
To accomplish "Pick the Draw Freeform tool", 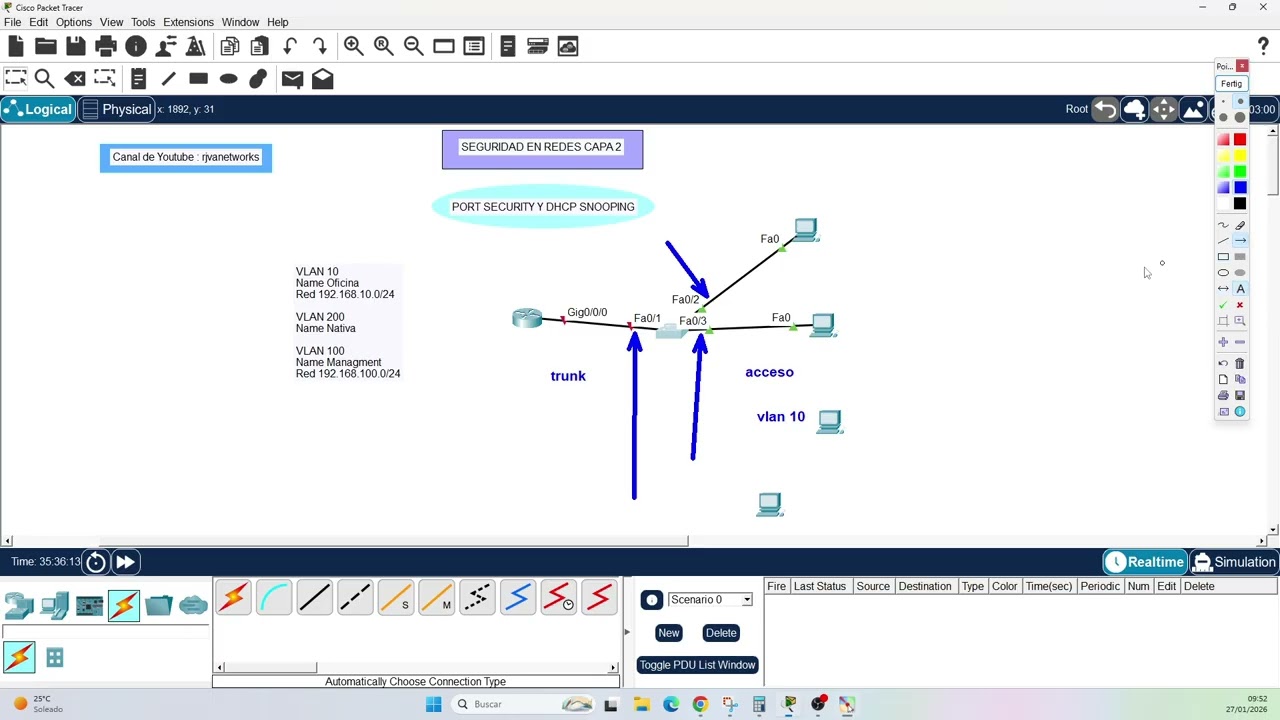I will click(x=258, y=78).
